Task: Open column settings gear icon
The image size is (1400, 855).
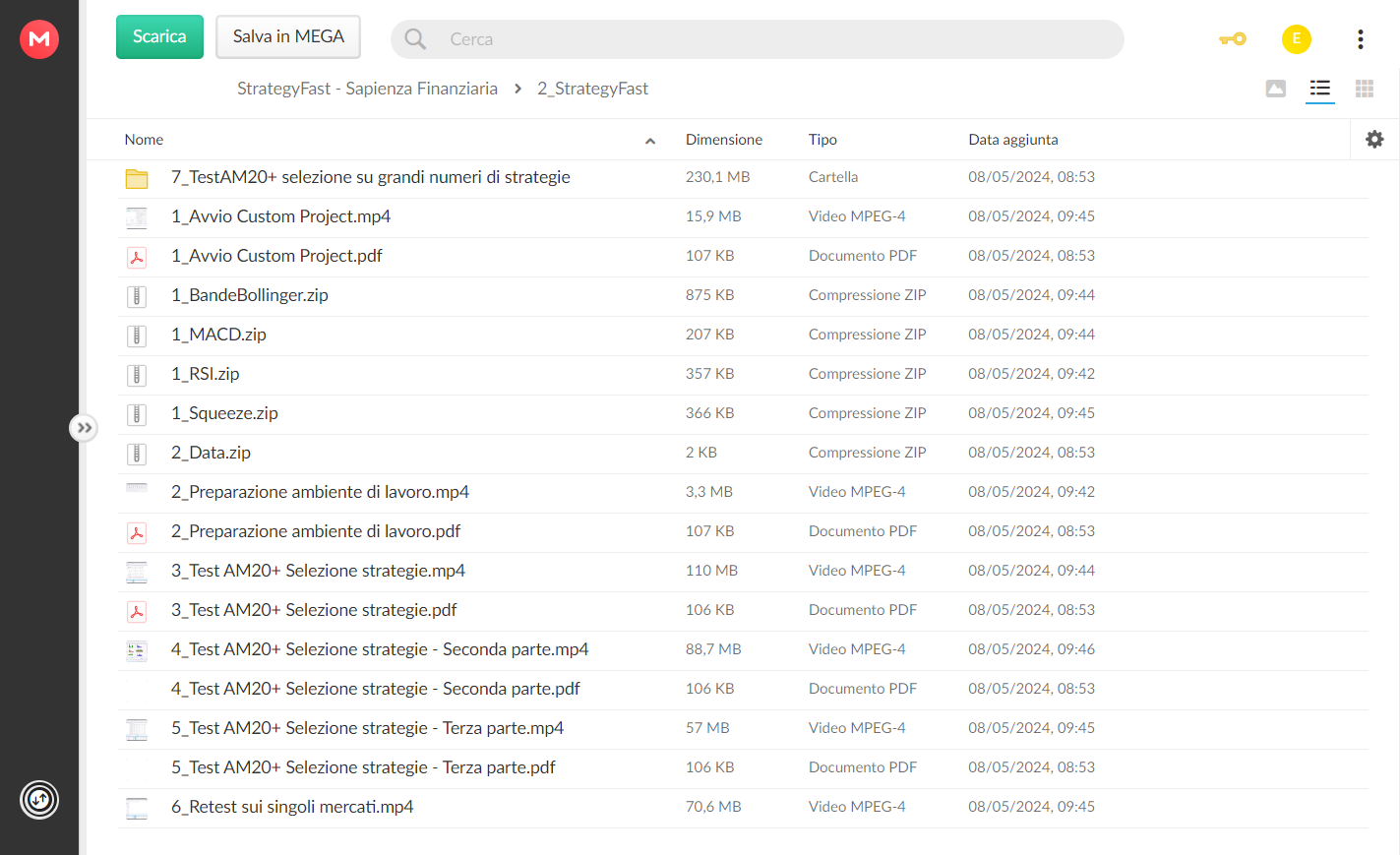Action: coord(1374,140)
